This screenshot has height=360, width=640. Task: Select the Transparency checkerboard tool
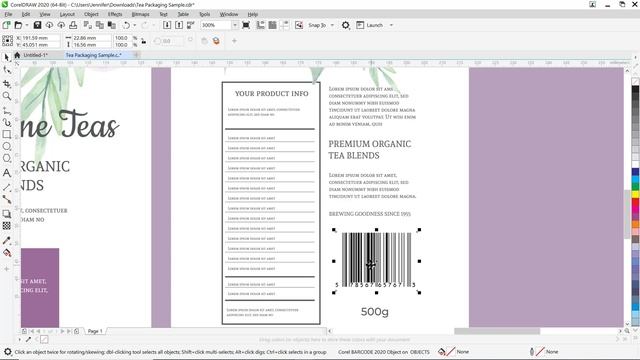pos(7,226)
